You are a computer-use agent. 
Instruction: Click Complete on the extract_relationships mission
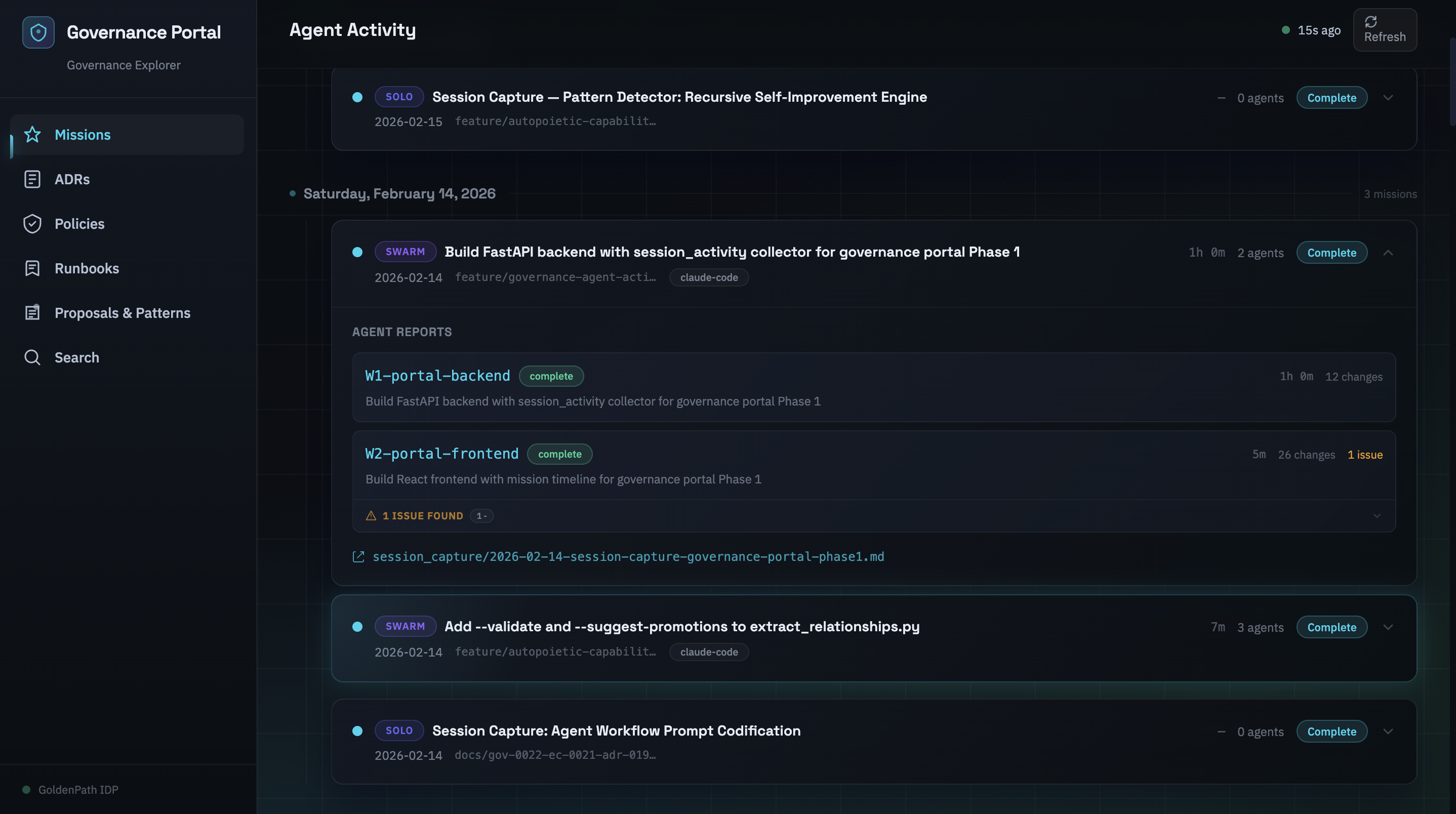(x=1332, y=627)
